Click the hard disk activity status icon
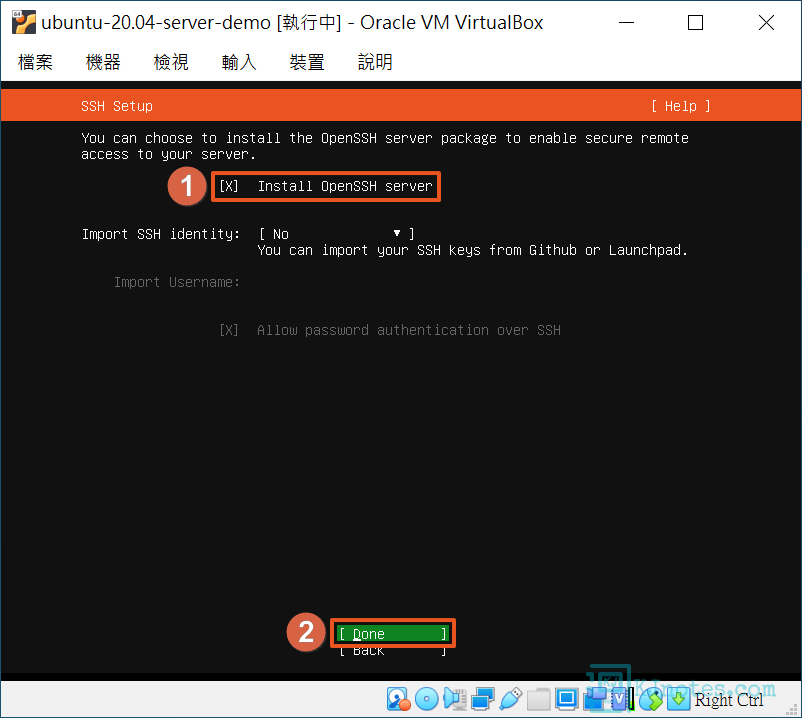Viewport: 802px width, 718px height. (x=398, y=699)
